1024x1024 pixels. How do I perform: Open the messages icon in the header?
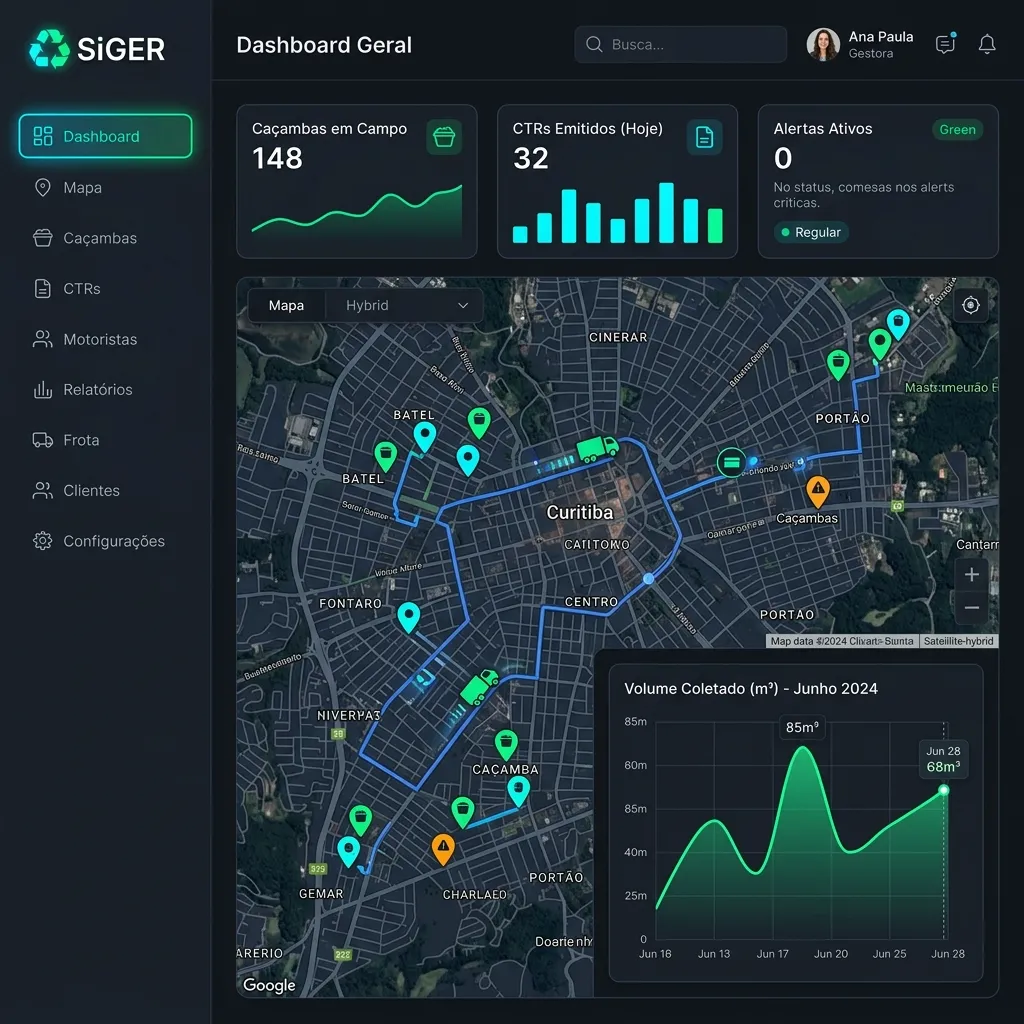[x=945, y=44]
